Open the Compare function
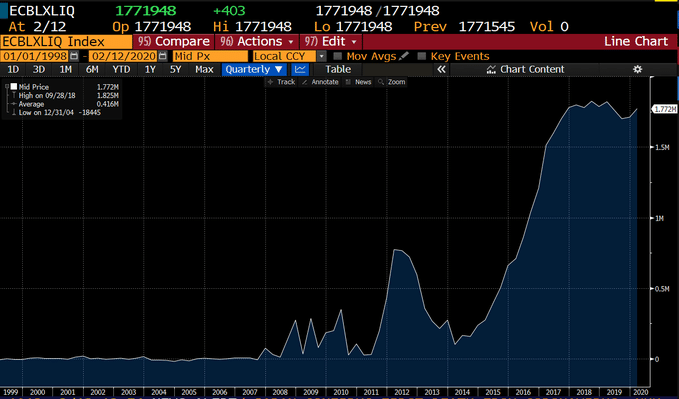This screenshot has width=679, height=399. click(x=173, y=42)
